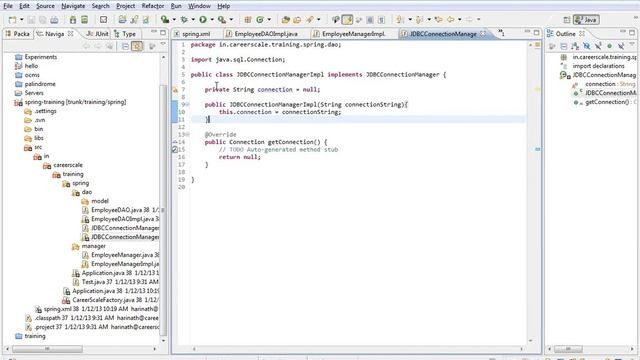640x360 pixels.
Task: Click the Back navigation arrow icon
Action: 450,20
